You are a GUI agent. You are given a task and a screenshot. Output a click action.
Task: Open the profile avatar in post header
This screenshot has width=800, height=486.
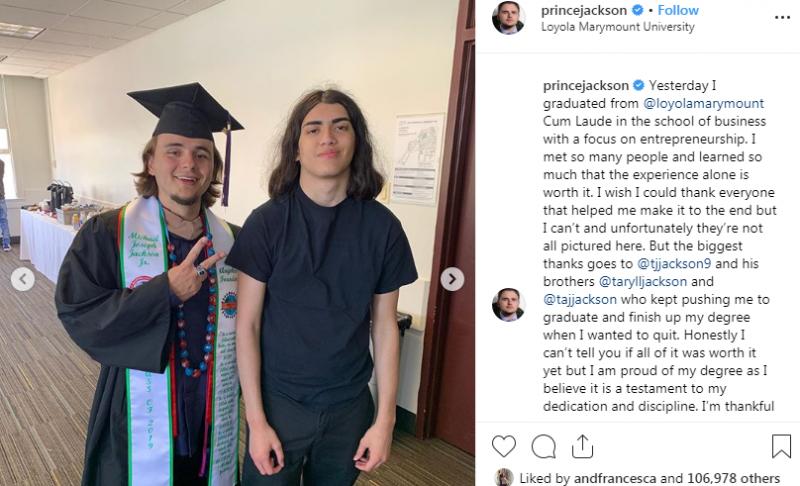(508, 18)
